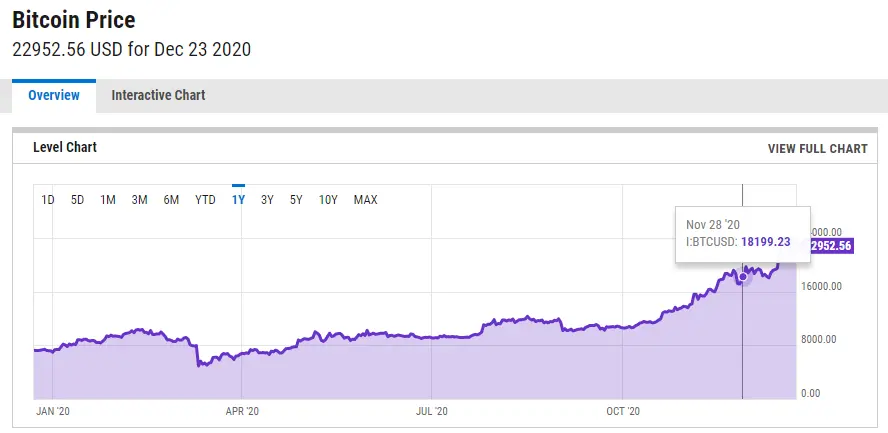Click the 22952.56 current price flag

pyautogui.click(x=831, y=246)
